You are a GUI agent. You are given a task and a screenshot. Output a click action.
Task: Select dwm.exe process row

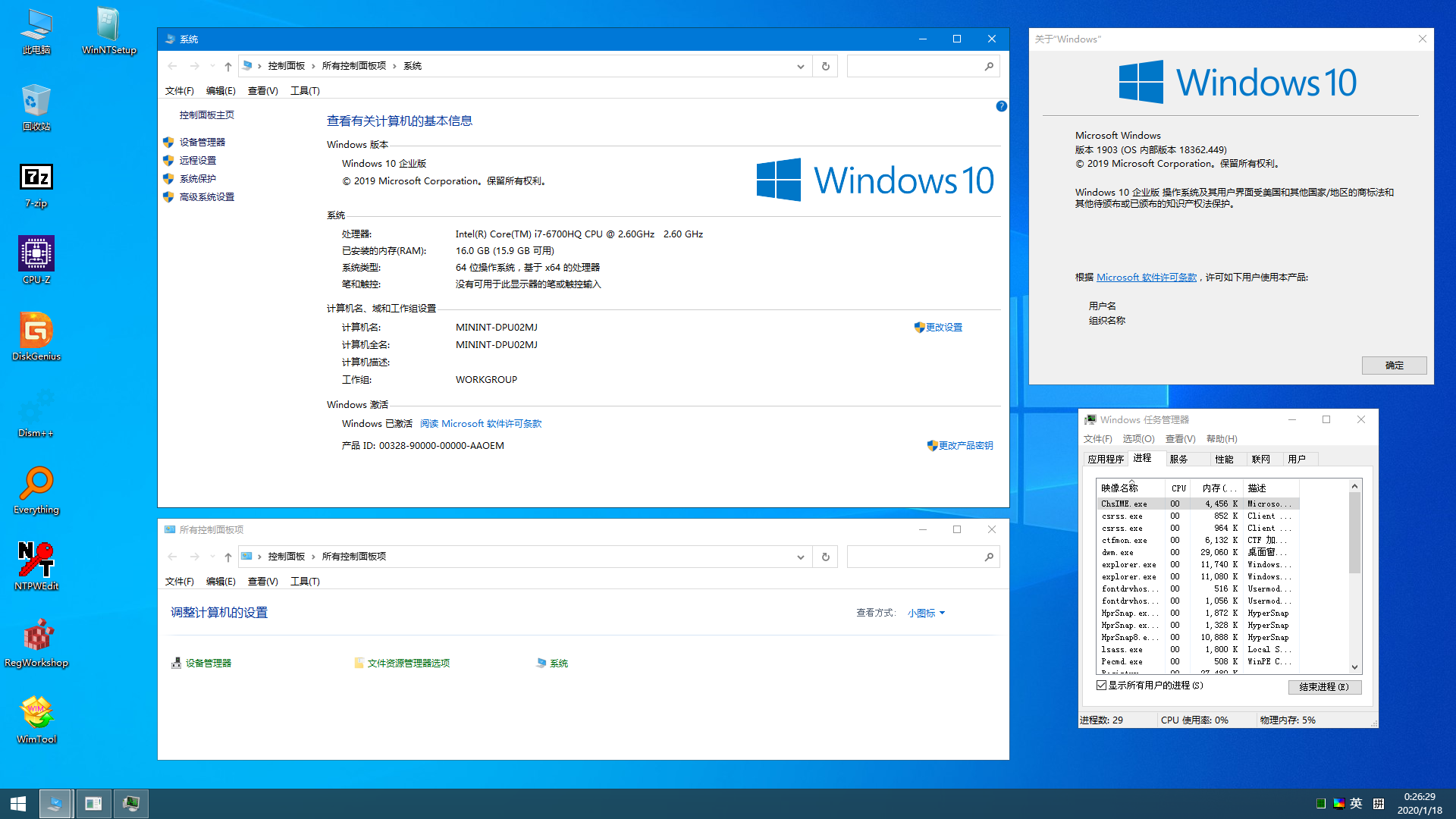click(x=1198, y=553)
